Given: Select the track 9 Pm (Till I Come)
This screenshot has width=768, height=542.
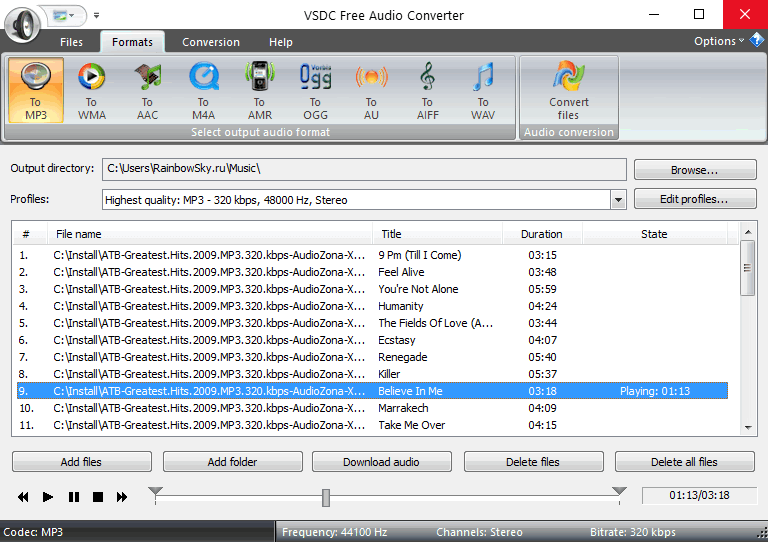Looking at the screenshot, I should tap(372, 255).
